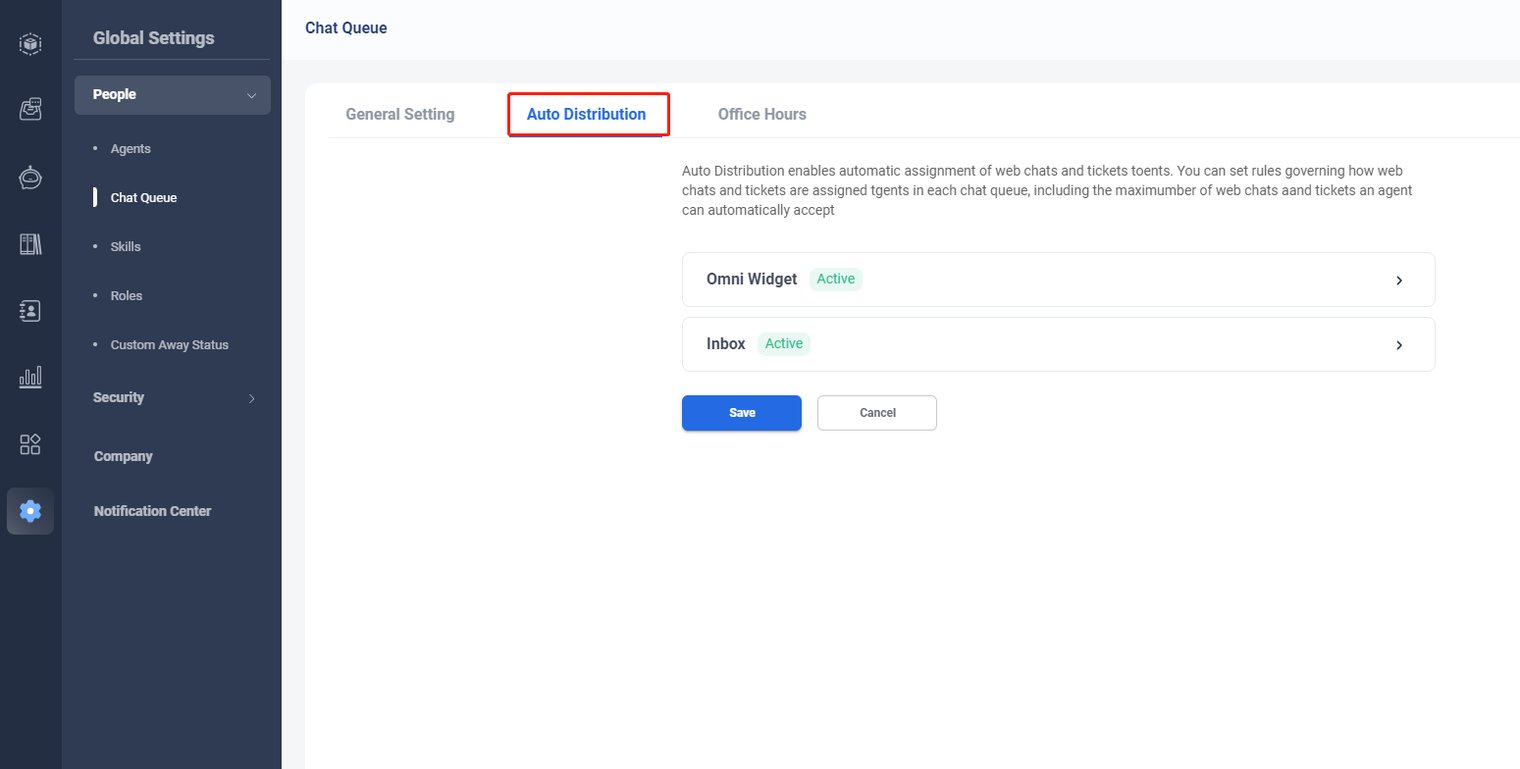Open the contacts address book icon
Viewport: 1520px width, 769px height.
pos(30,311)
